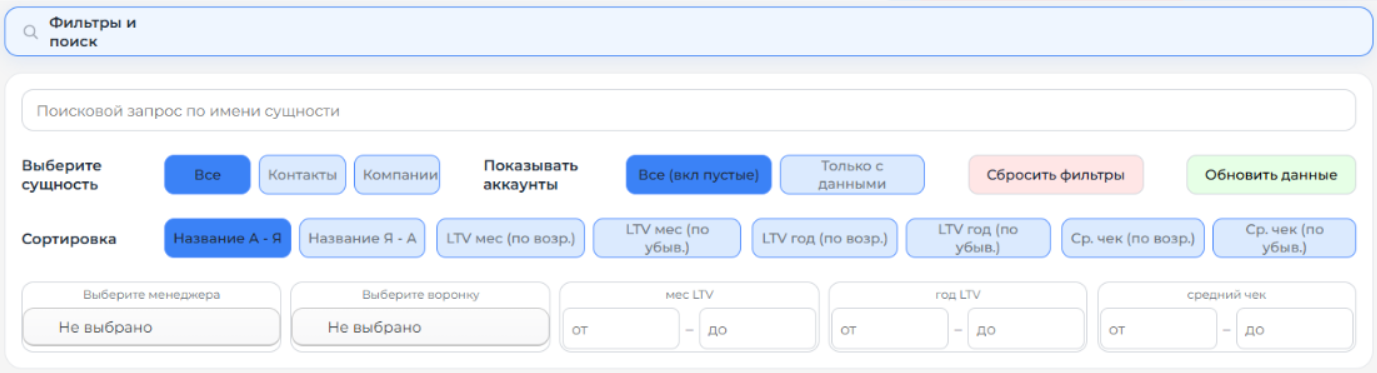Select 'Контакты' entity filter

click(x=302, y=175)
